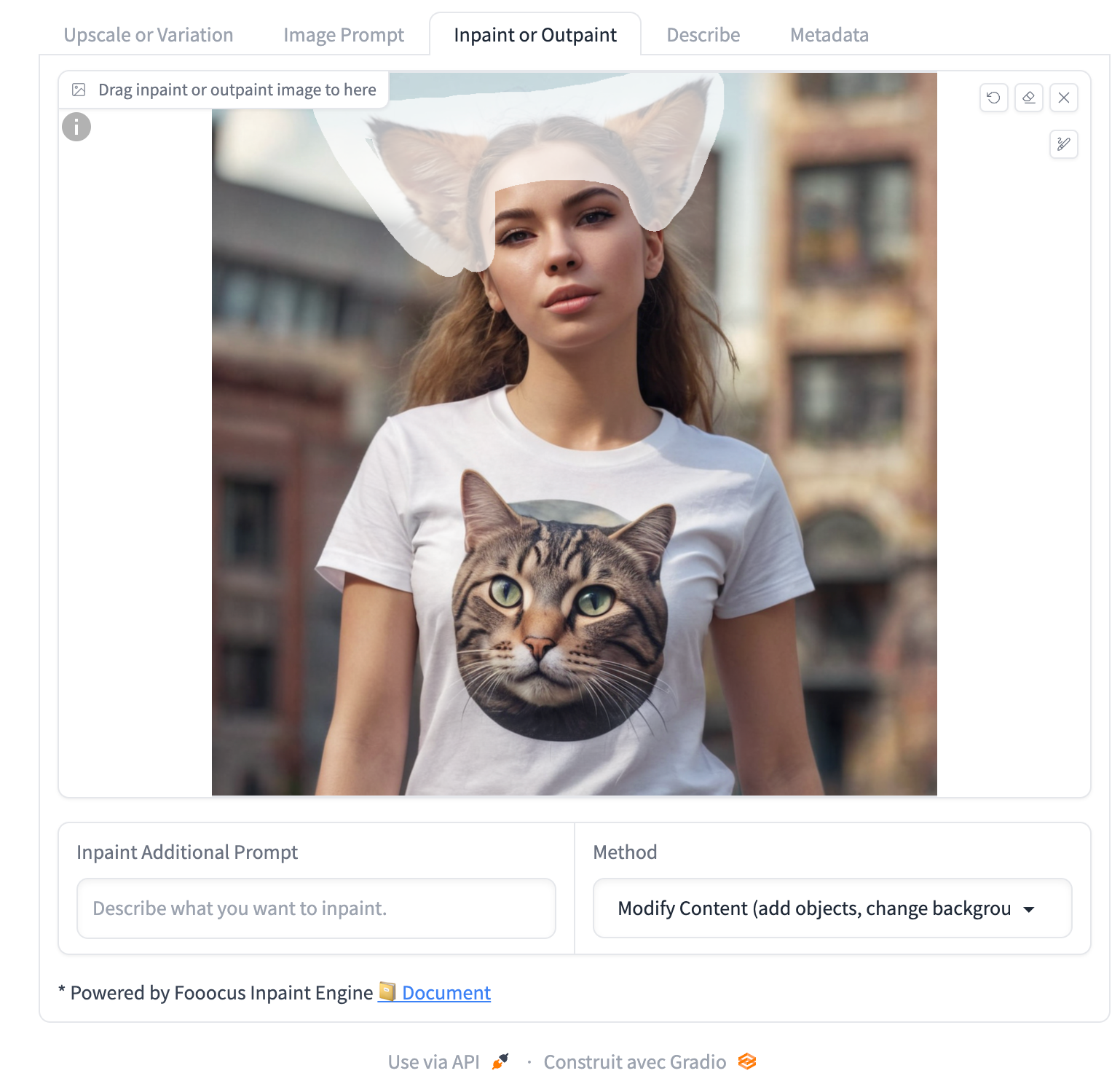Switch to the Describe tab
Image resolution: width=1120 pixels, height=1084 pixels.
(701, 34)
